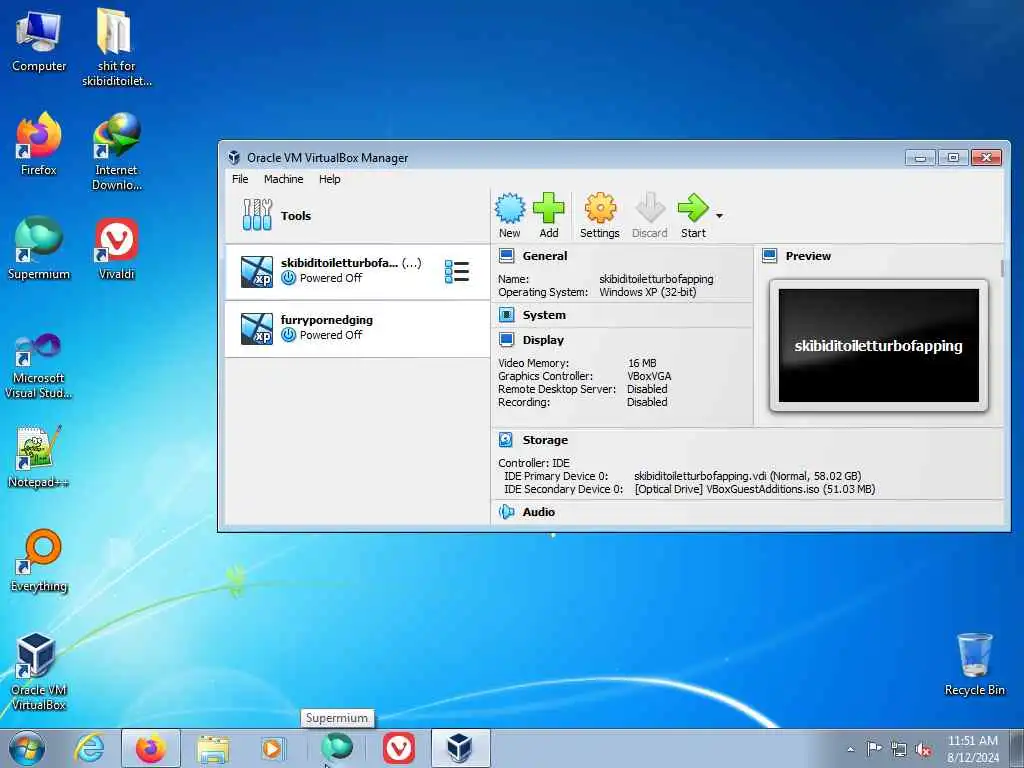The image size is (1024, 768).
Task: Launch Supermium from the taskbar
Action: [x=337, y=748]
